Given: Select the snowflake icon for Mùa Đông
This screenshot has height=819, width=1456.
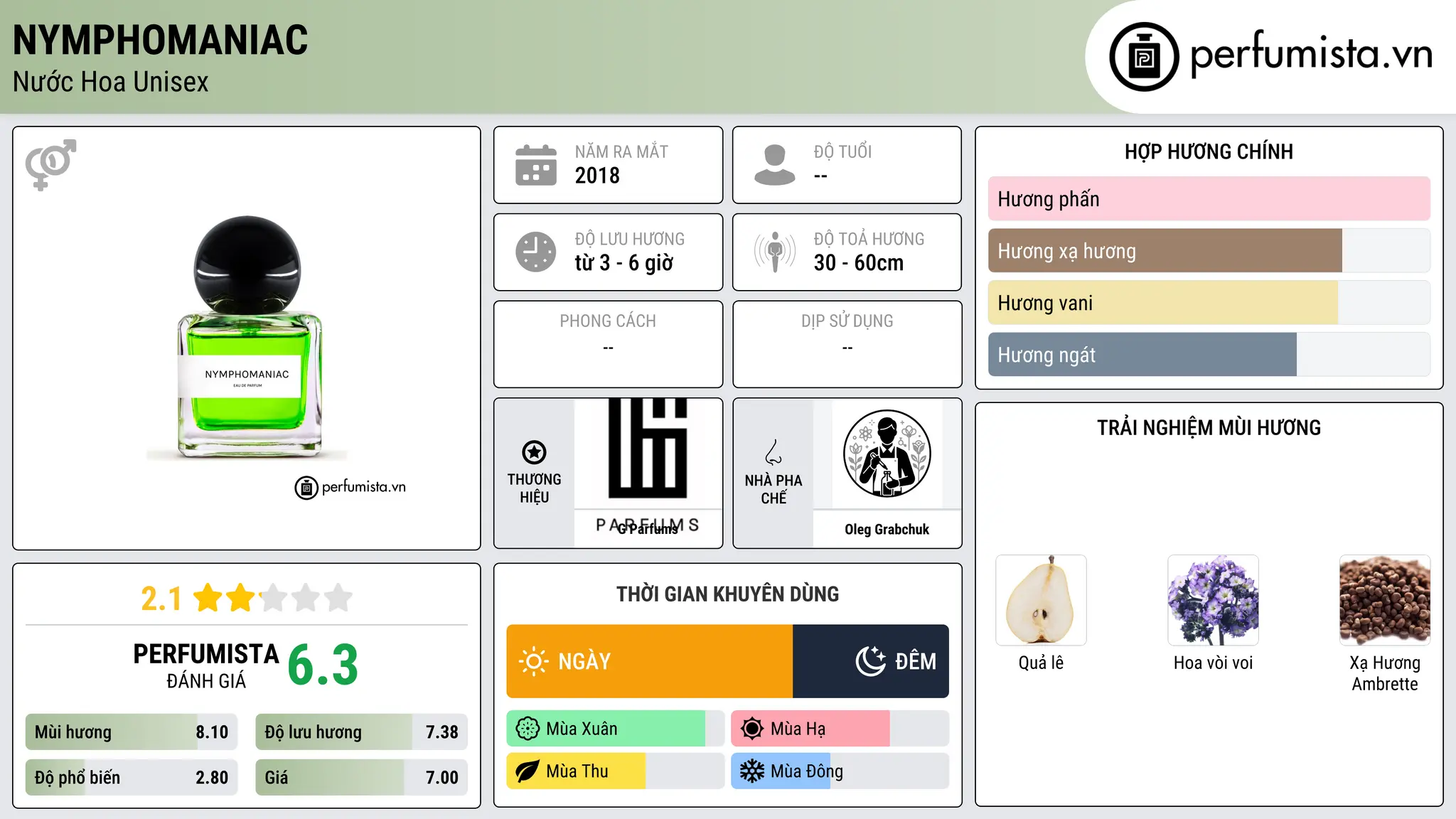Looking at the screenshot, I should (x=752, y=771).
